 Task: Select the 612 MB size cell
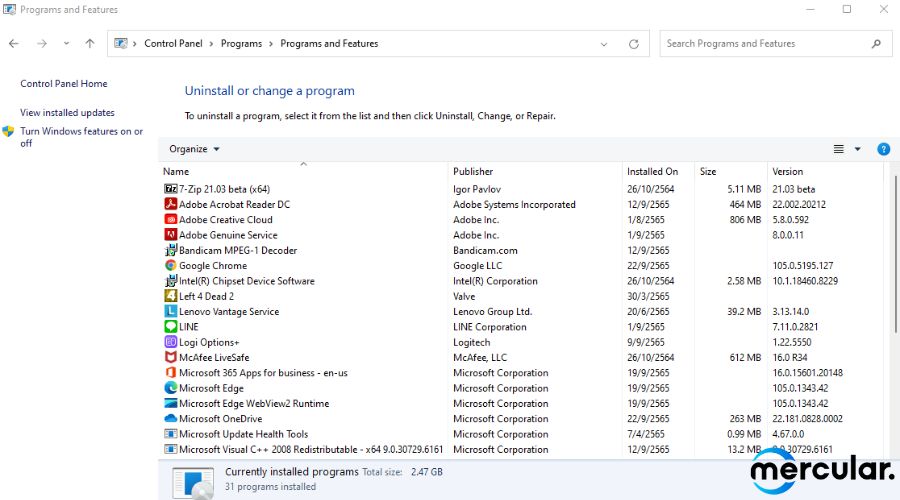pos(745,358)
